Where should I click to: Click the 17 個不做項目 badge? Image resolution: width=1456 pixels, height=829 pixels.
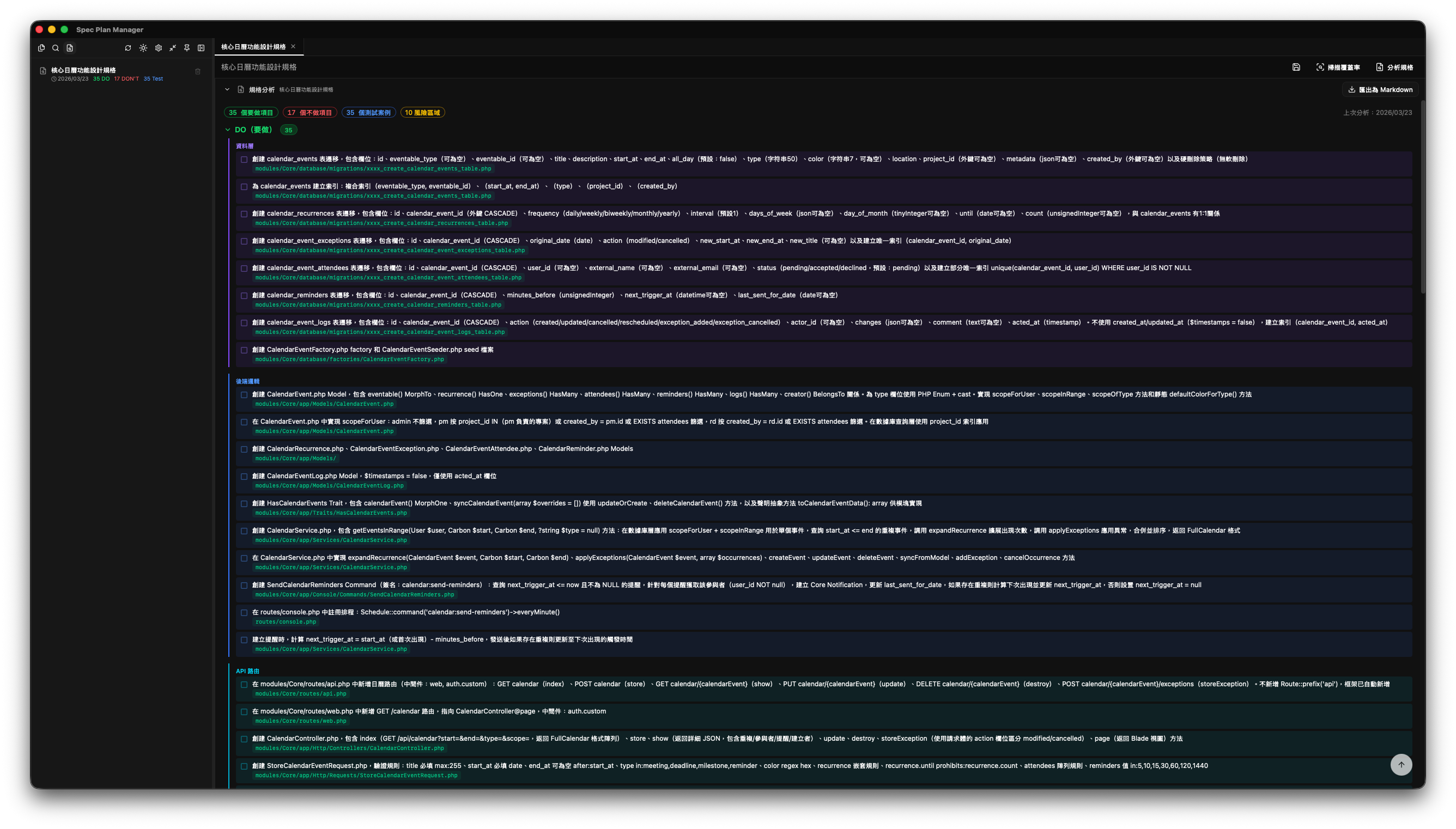[310, 113]
